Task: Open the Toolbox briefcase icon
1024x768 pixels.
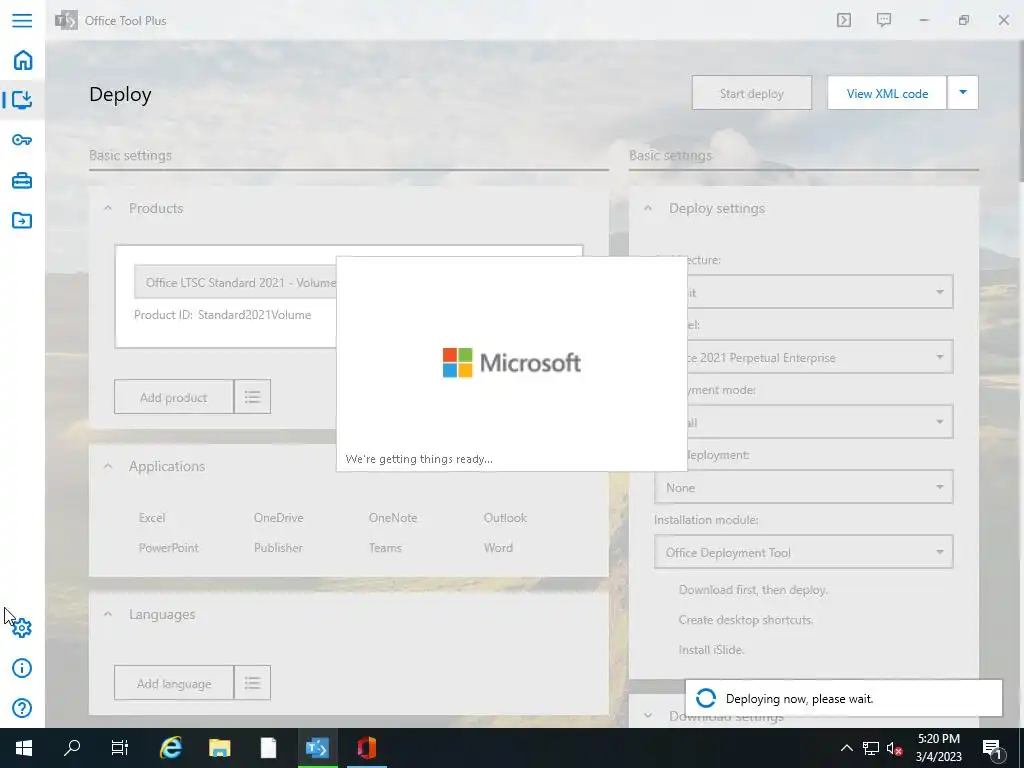Action: point(22,180)
